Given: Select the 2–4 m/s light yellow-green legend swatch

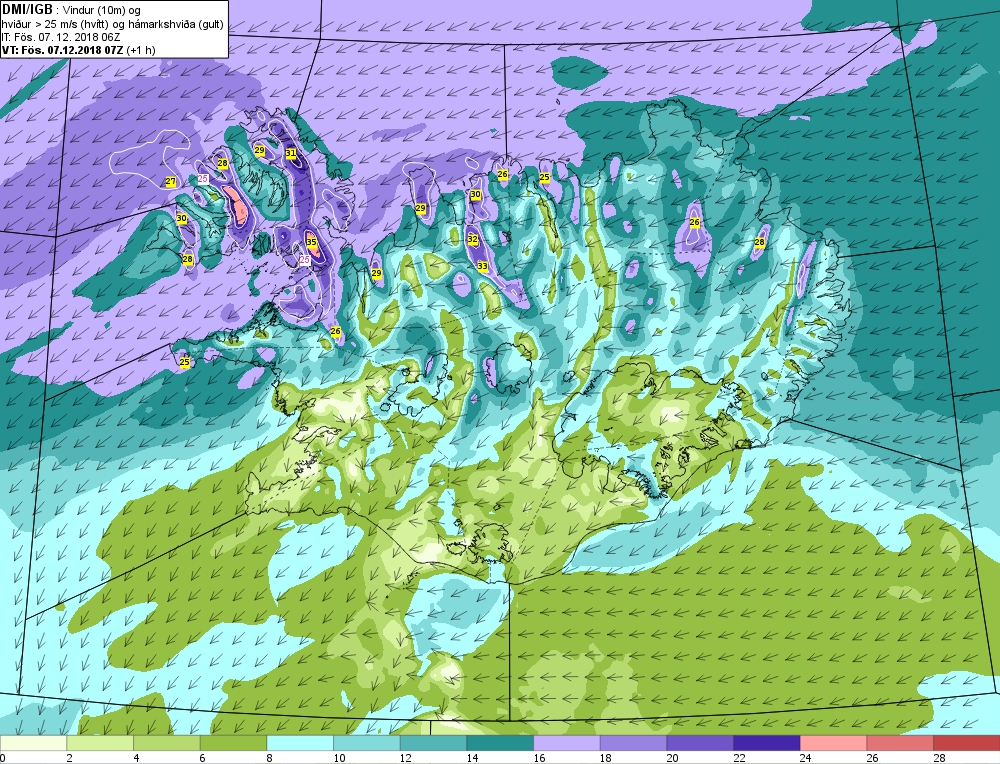Looking at the screenshot, I should click(100, 743).
